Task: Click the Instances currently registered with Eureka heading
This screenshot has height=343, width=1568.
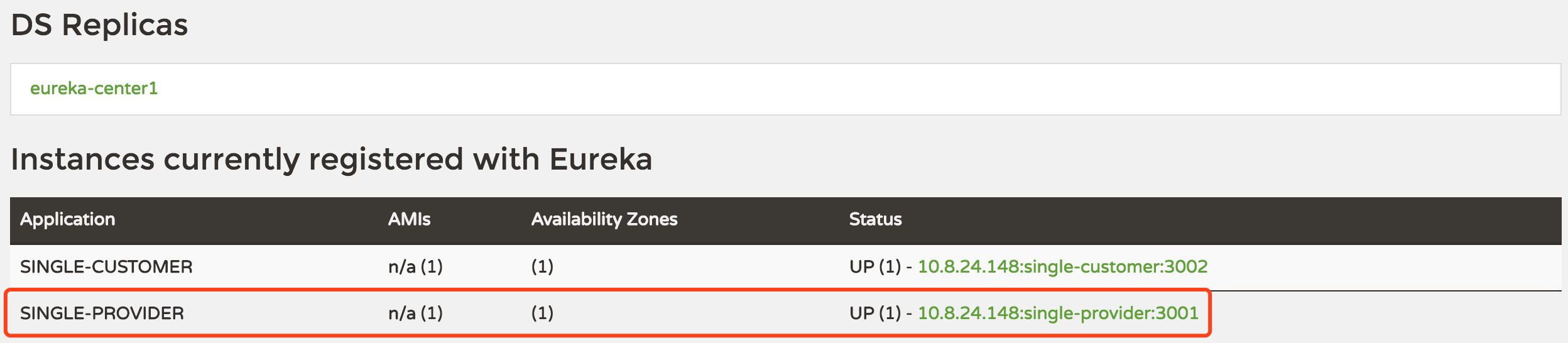Action: pos(332,160)
